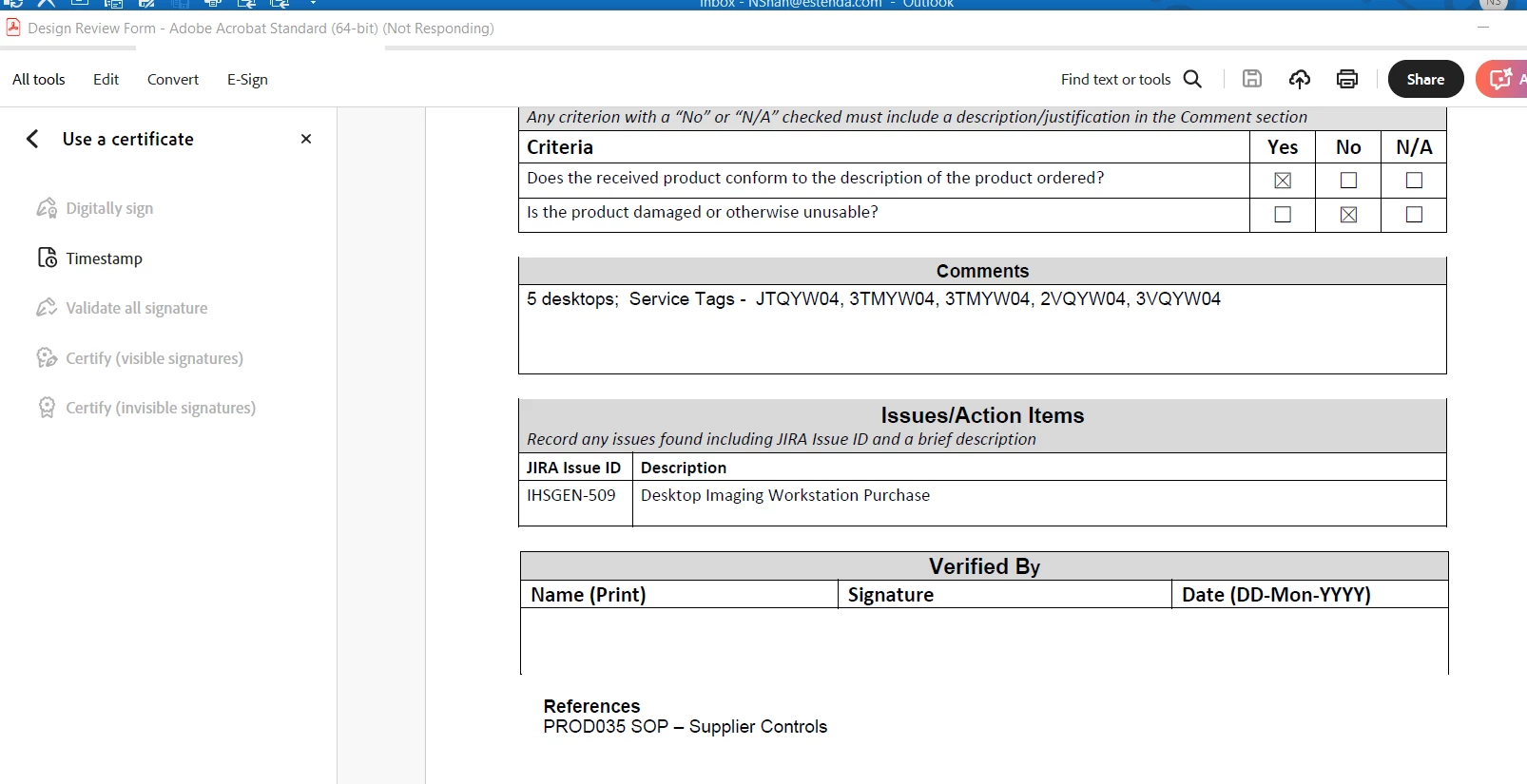Click the cloud upload icon
The width and height of the screenshot is (1527, 784).
(1300, 79)
